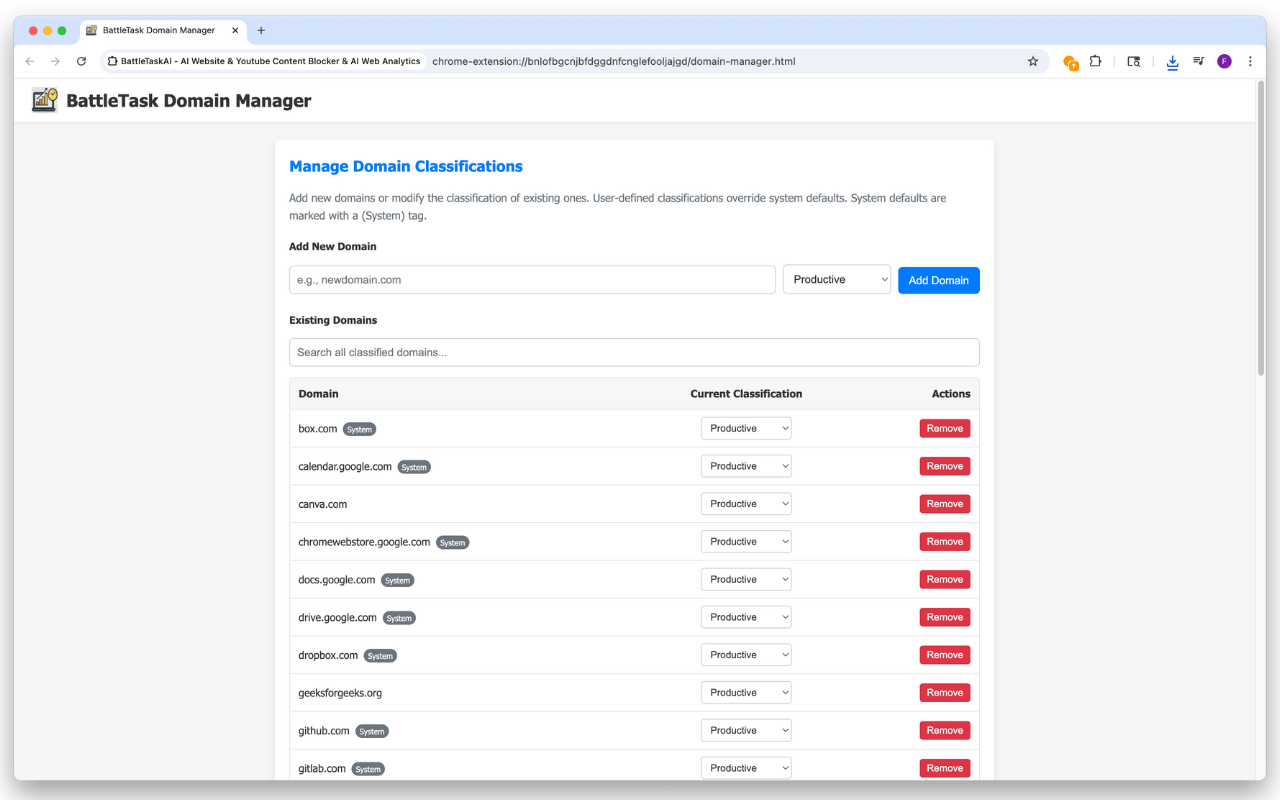Remove the calendar.google.com domain
The width and height of the screenshot is (1280, 800).
[x=945, y=466]
